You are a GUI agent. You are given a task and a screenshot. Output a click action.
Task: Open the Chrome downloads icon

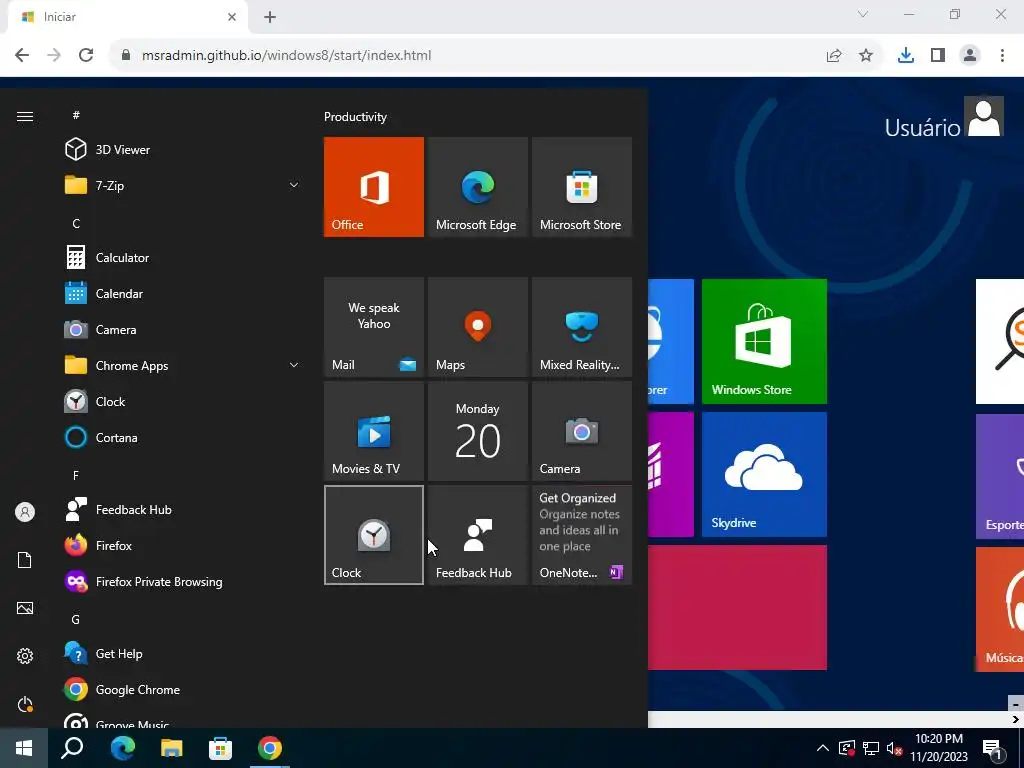906,56
